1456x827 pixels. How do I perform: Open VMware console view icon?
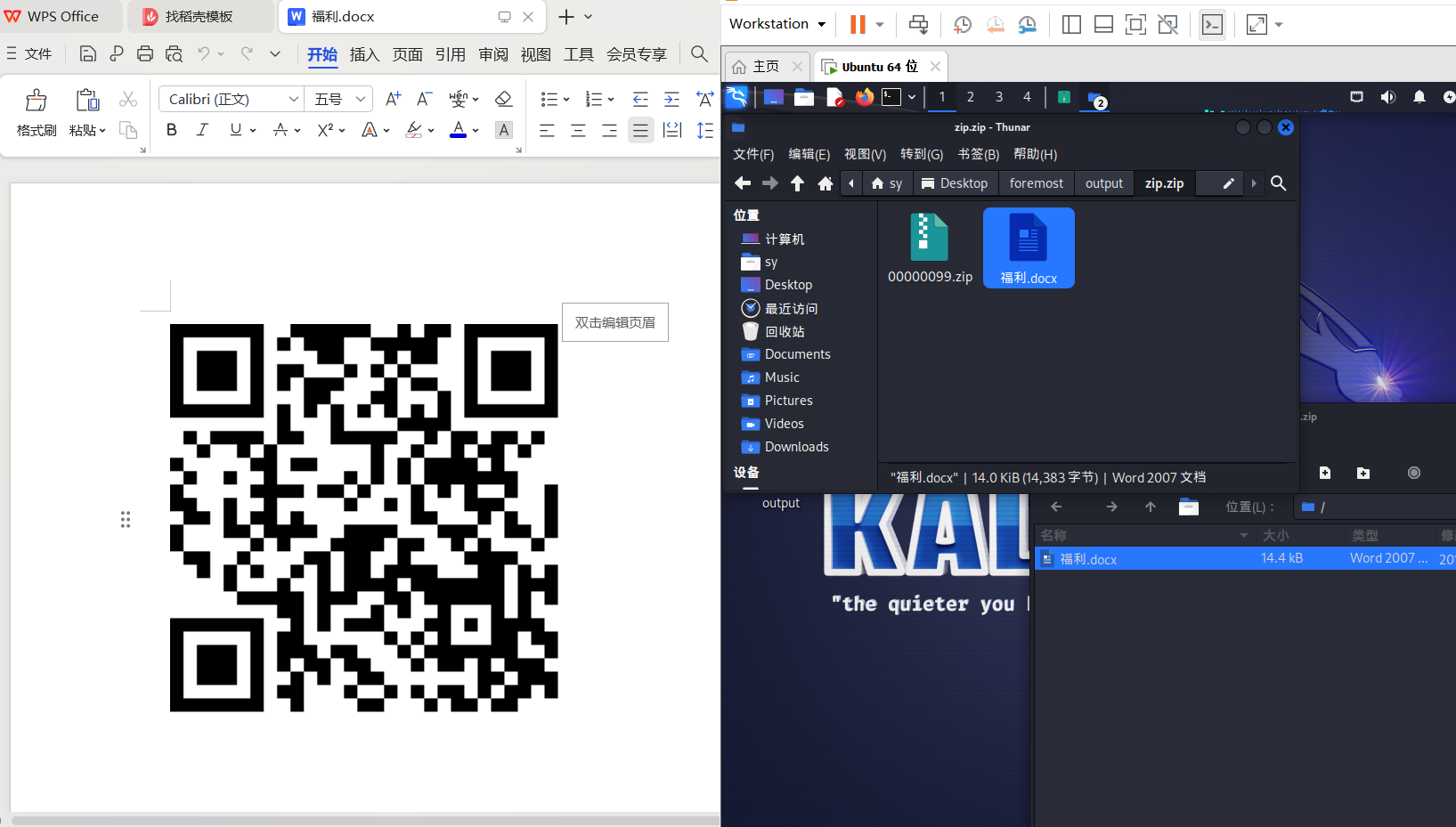[1212, 25]
